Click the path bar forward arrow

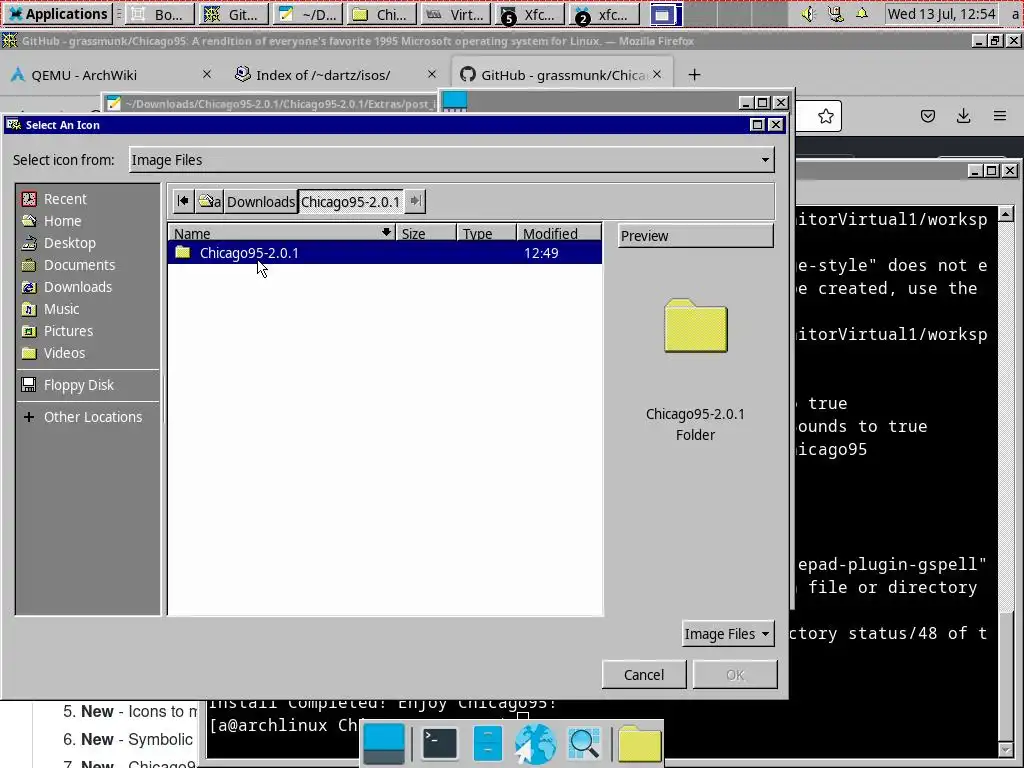click(x=415, y=201)
